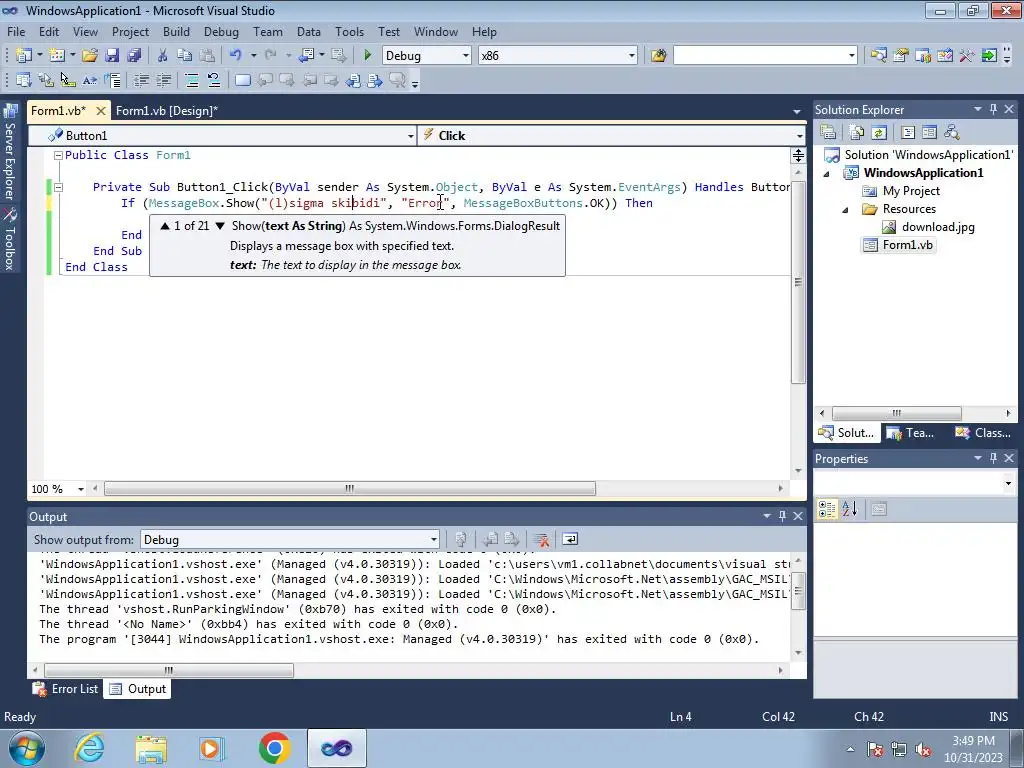Collapse the Public Class Form1 block
The width and height of the screenshot is (1024, 768).
tap(58, 155)
